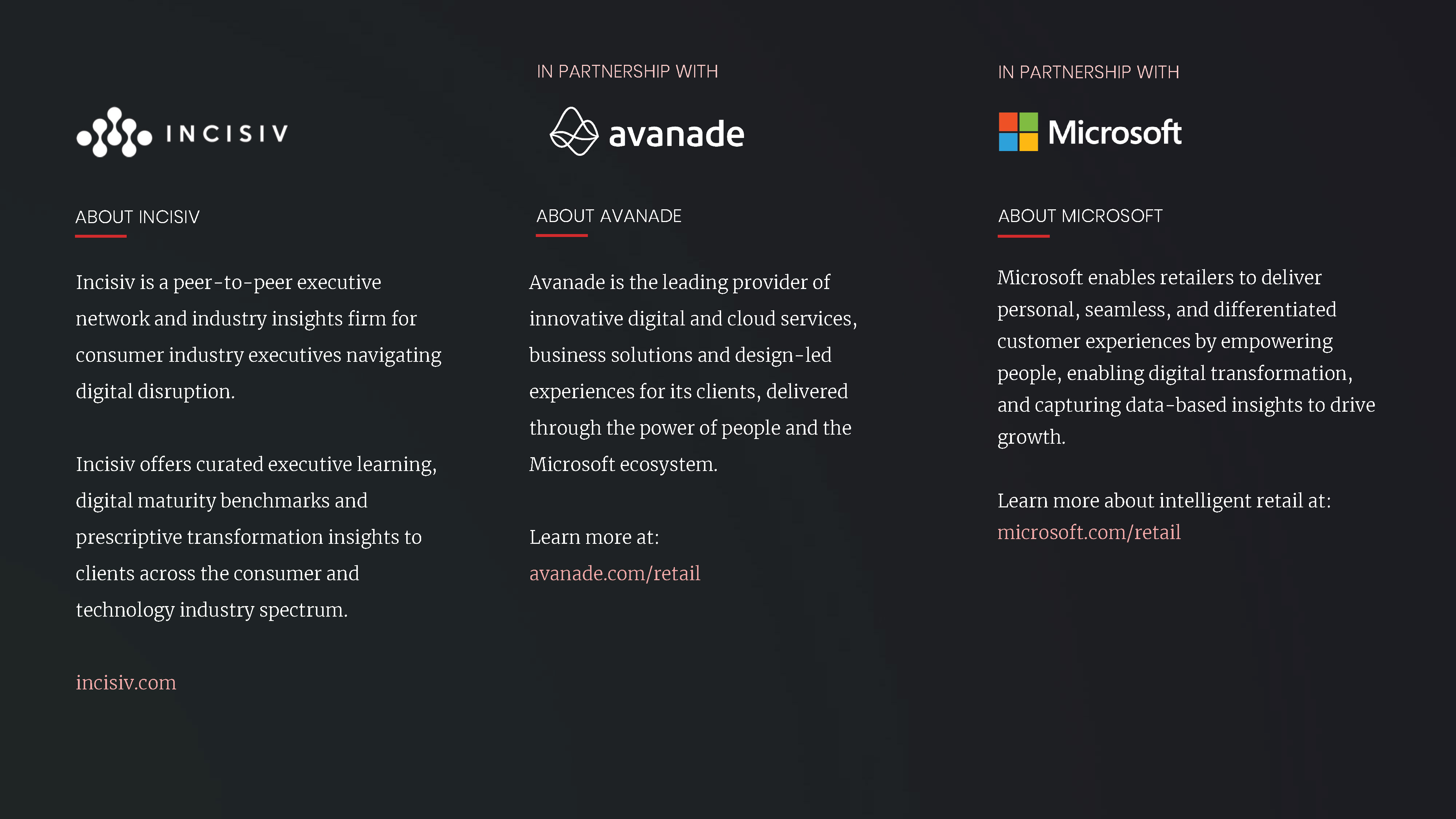Click IN PARTNERSHIP WITH label above Microsoft
This screenshot has height=819, width=1456.
1089,72
